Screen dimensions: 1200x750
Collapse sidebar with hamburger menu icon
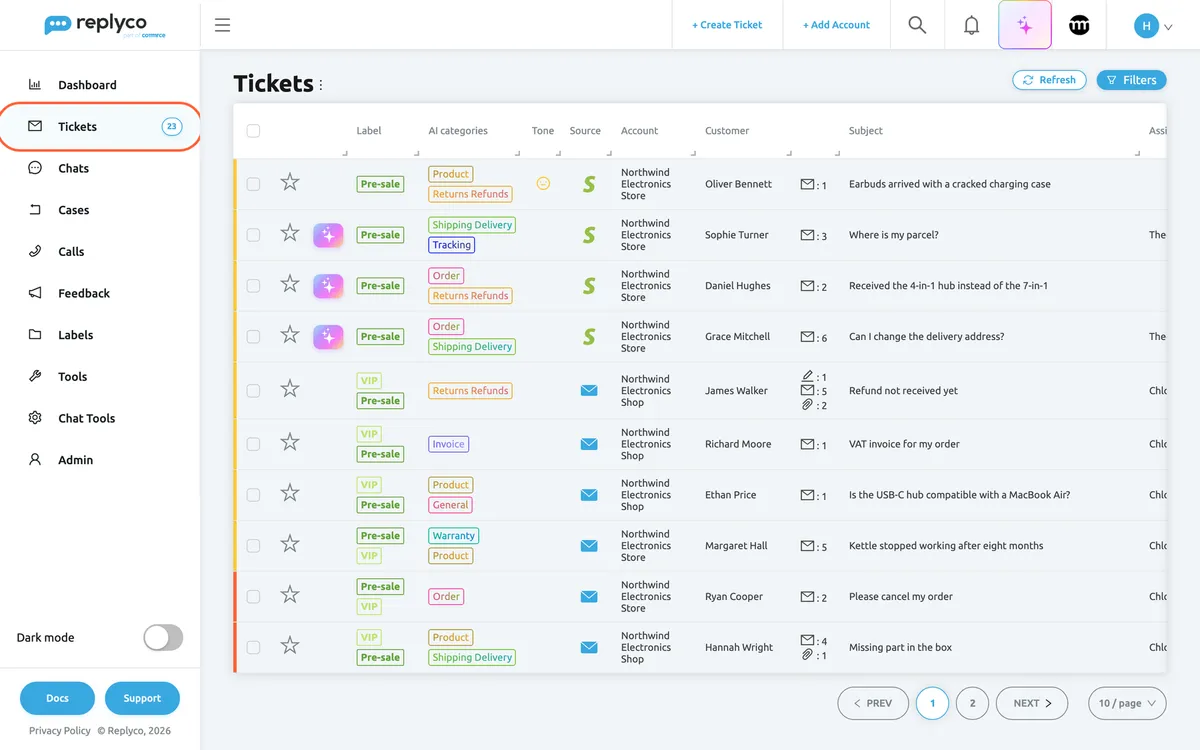(222, 25)
